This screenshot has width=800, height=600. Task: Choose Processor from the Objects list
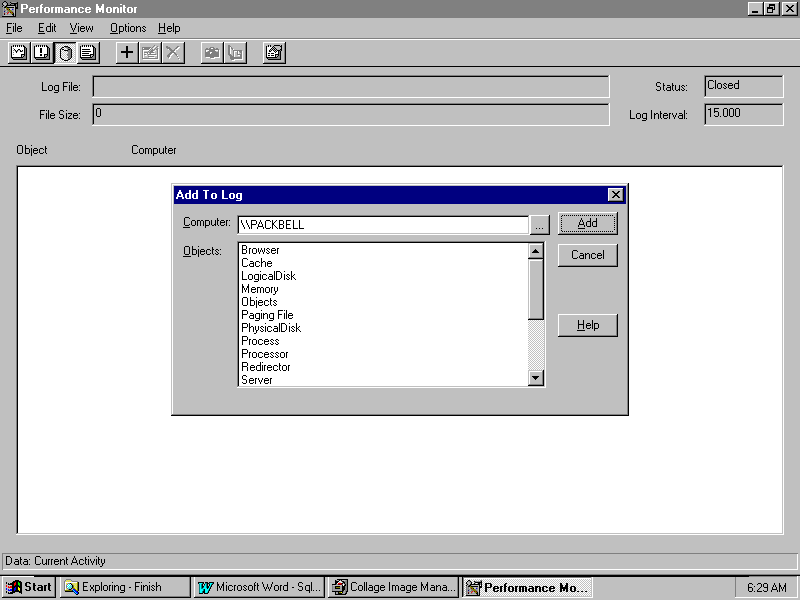pyautogui.click(x=265, y=354)
